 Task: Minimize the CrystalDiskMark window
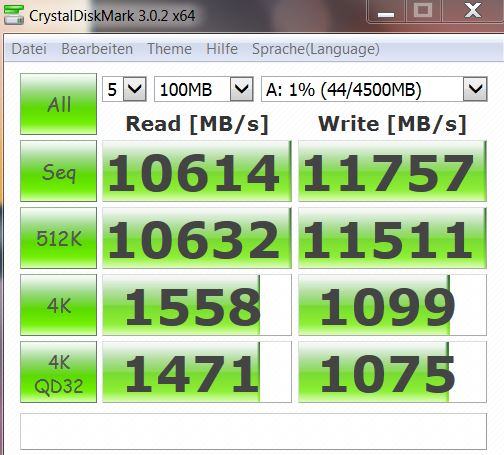[386, 12]
